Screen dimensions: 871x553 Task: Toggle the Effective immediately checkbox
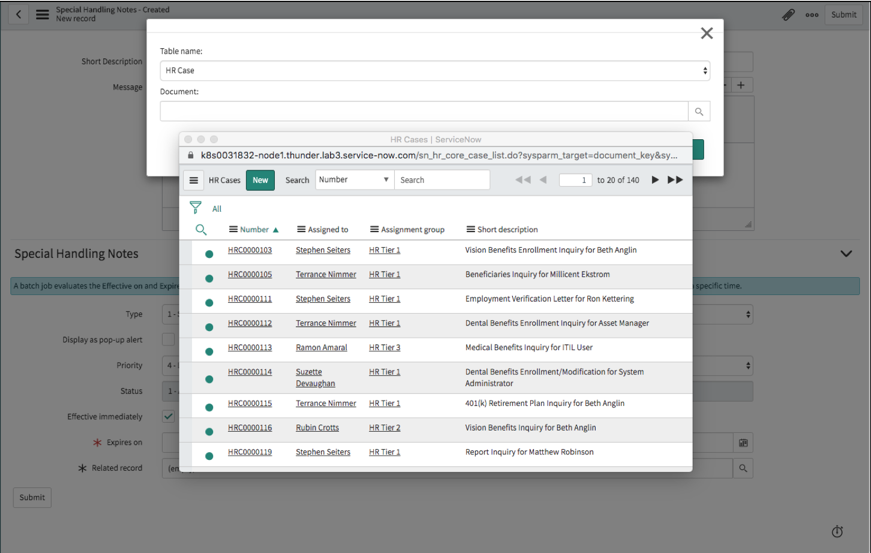(x=168, y=416)
